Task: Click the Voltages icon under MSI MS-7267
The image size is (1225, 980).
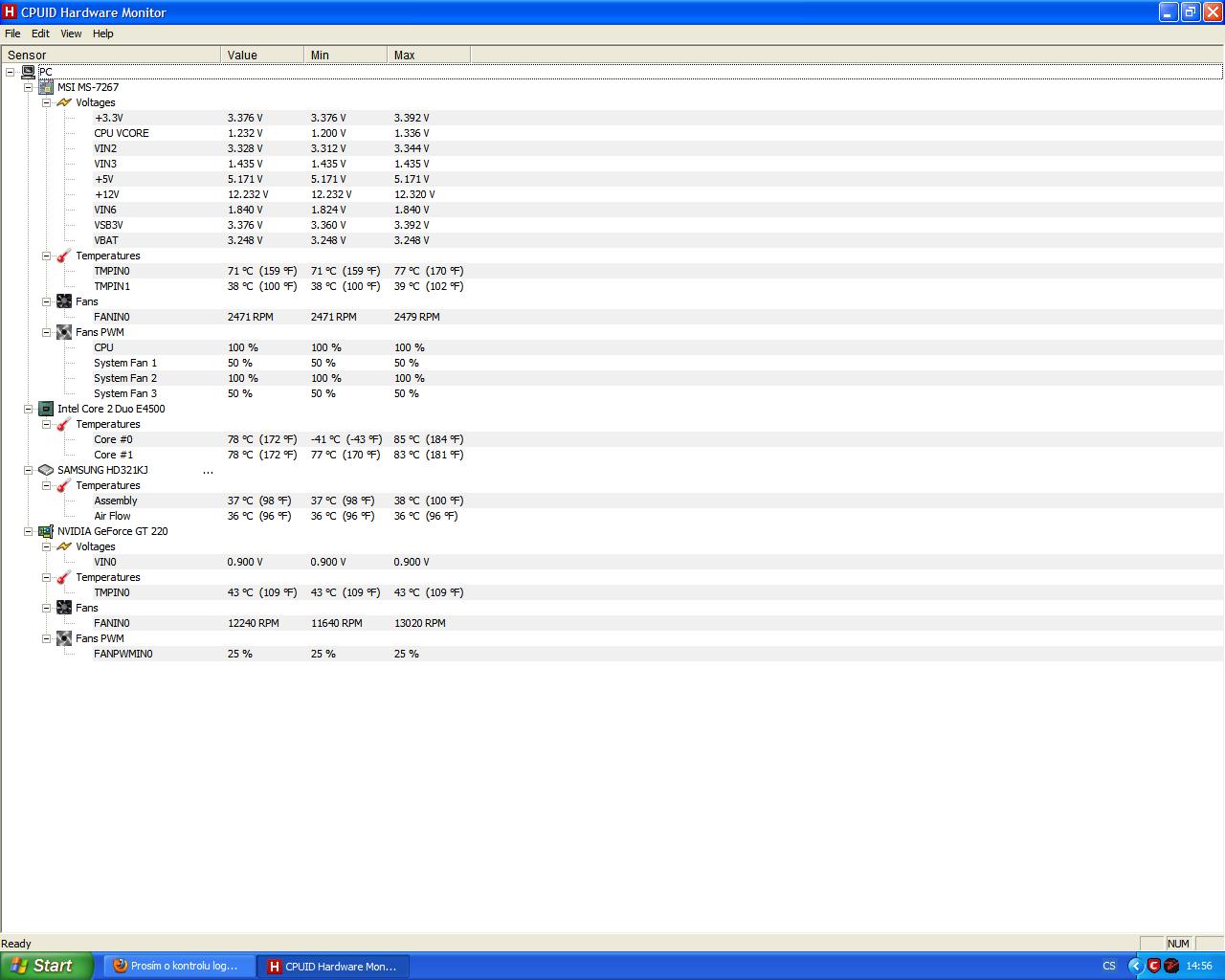Action: click(64, 102)
